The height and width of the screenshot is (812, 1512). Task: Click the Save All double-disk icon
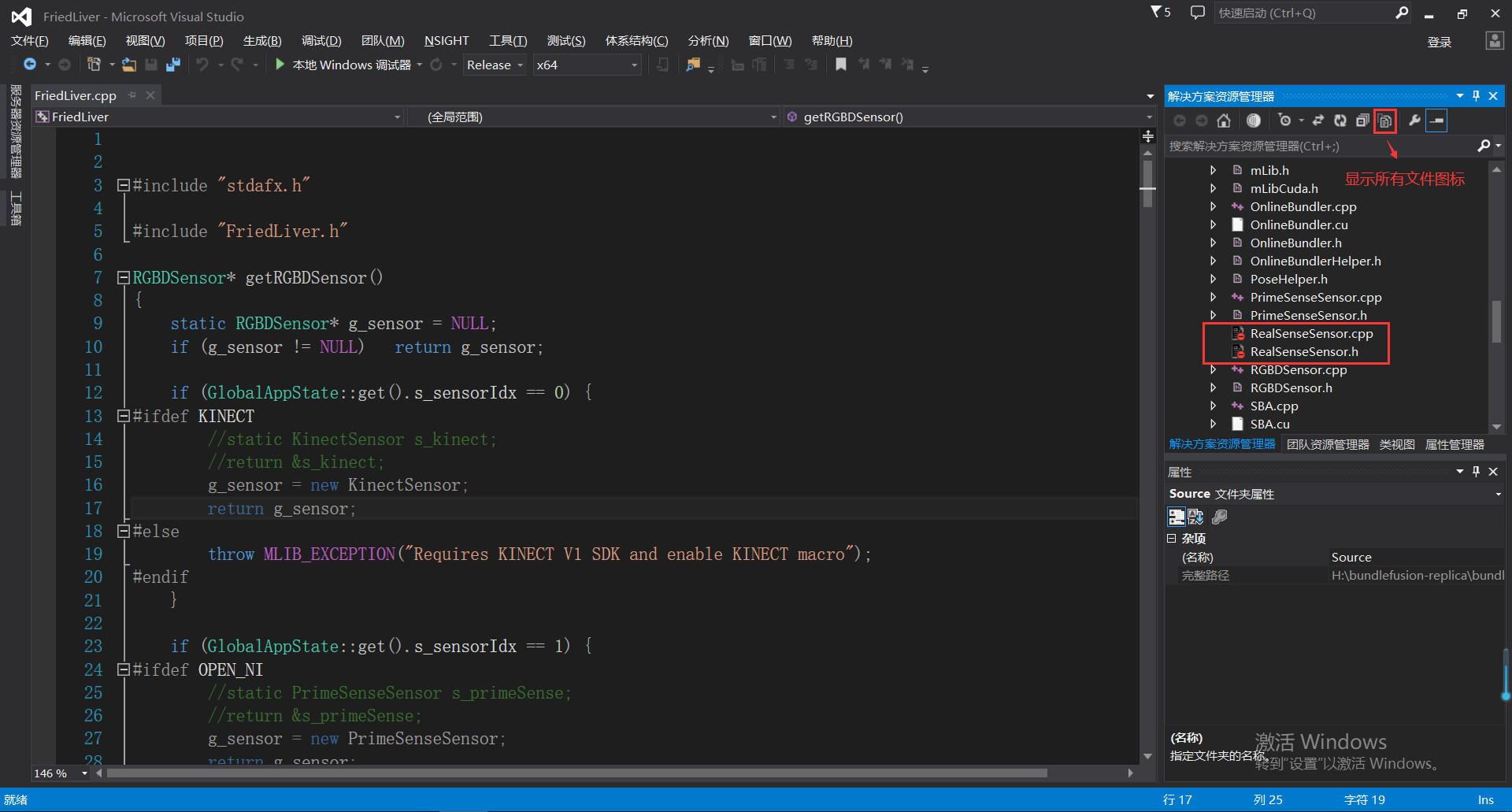click(173, 65)
